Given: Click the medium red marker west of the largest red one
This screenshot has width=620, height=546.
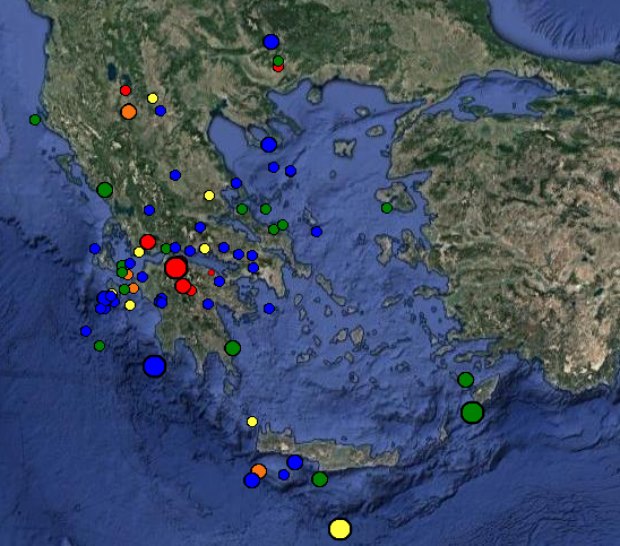Looking at the screenshot, I should click(x=147, y=242).
